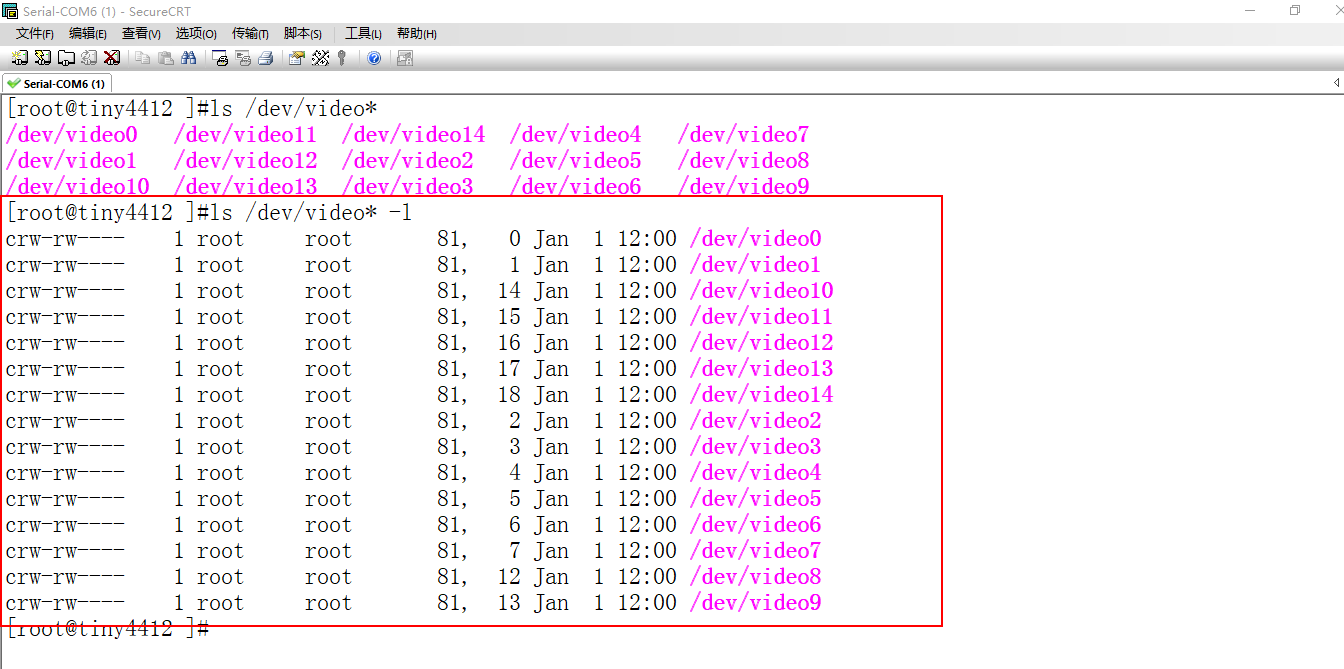Click the printer icon in toolbar
The width and height of the screenshot is (1344, 669).
(266, 58)
